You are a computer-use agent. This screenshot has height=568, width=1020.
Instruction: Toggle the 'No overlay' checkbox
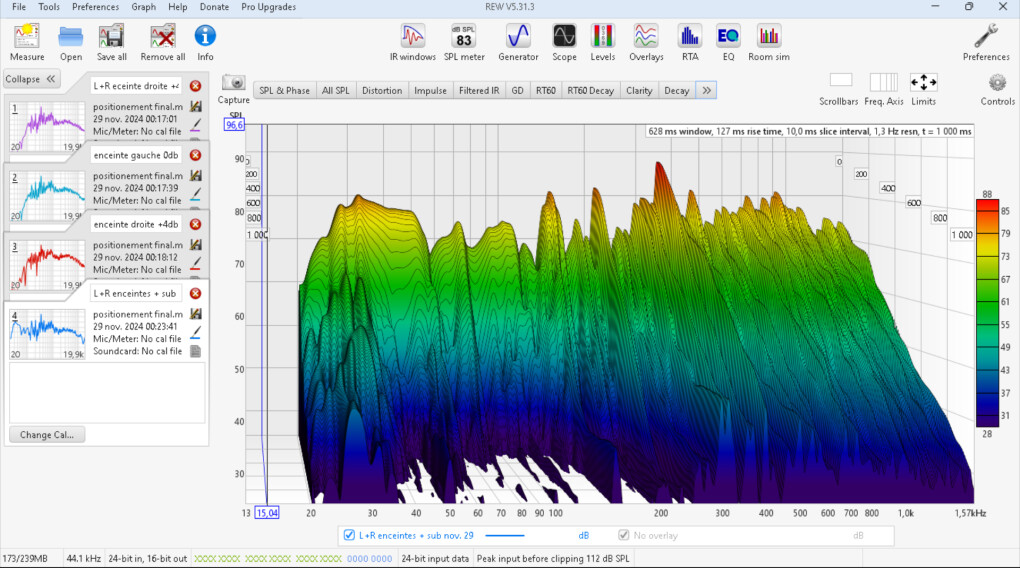point(623,535)
